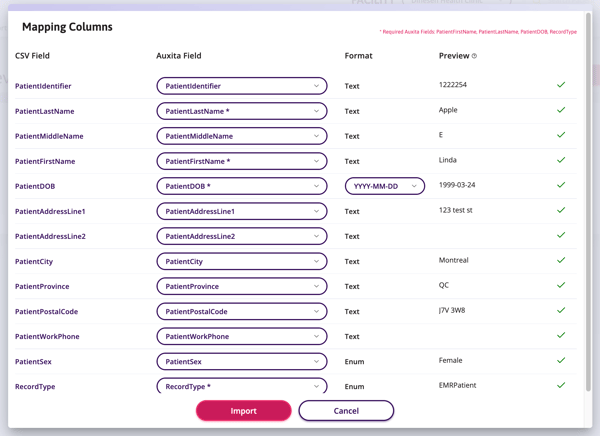This screenshot has height=436, width=600.
Task: Open the PatientIdentifier Auxita Field dropdown
Action: [x=242, y=86]
